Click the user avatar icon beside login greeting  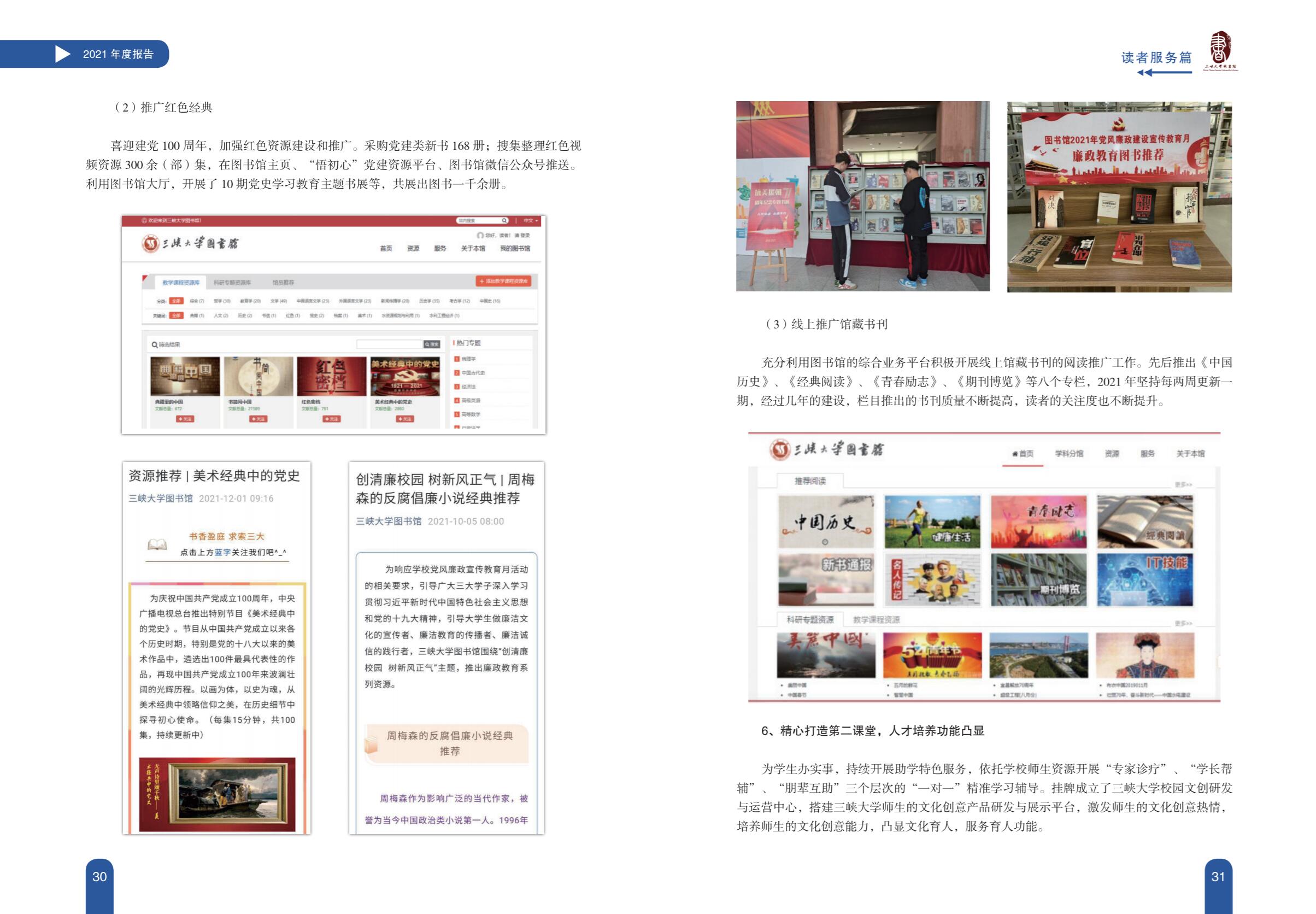[480, 236]
